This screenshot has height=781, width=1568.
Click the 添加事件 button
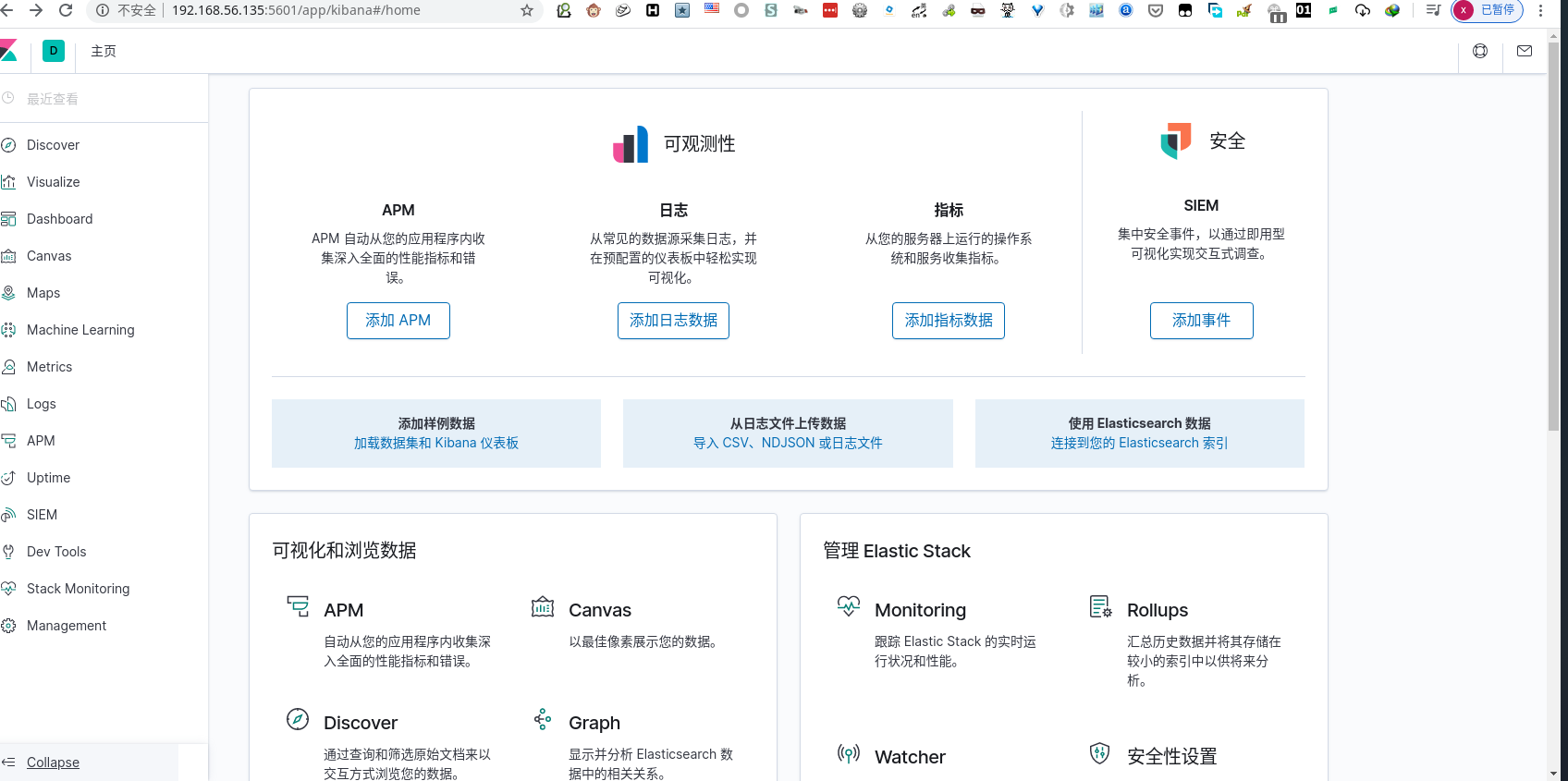(1202, 321)
